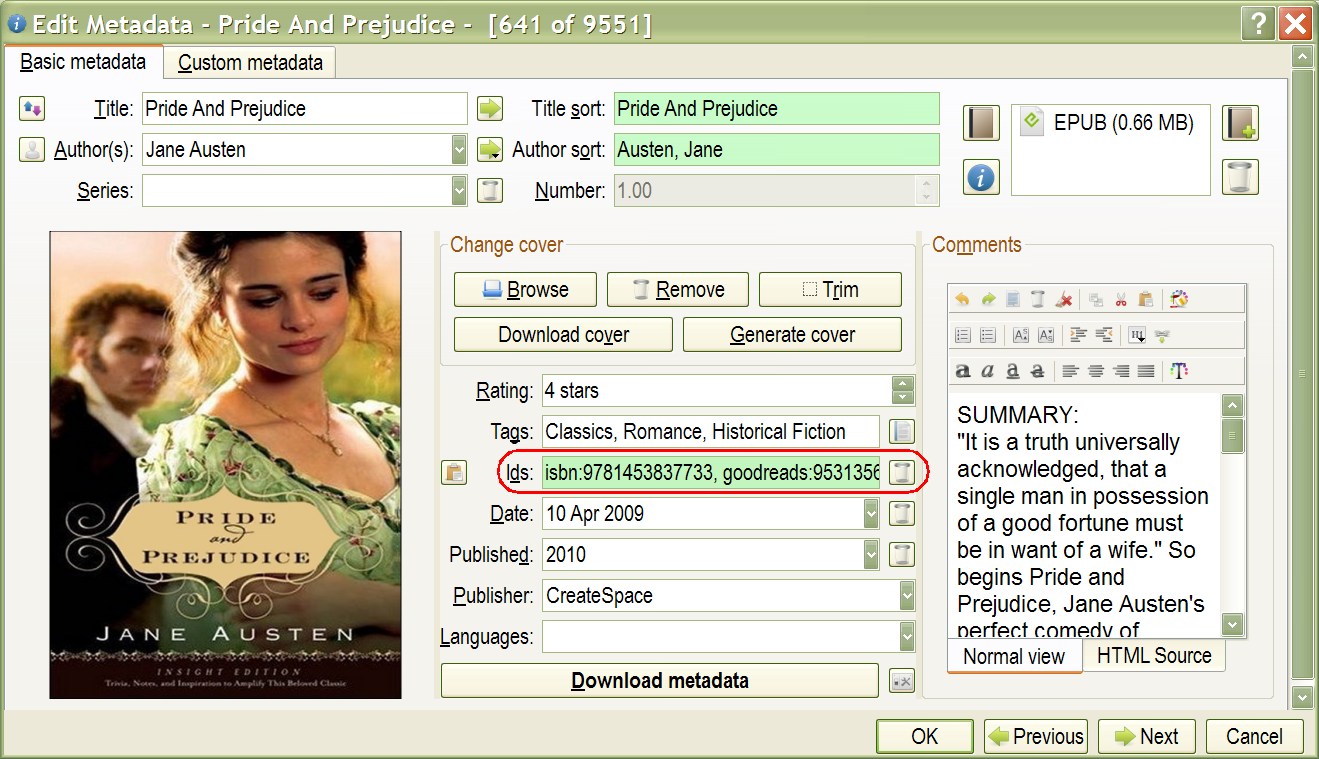Image resolution: width=1319 pixels, height=759 pixels.
Task: Open the tag editor icon beside Tags
Action: [902, 432]
